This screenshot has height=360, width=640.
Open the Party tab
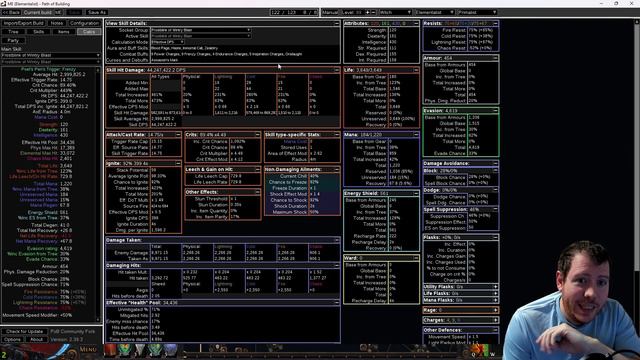13,40
